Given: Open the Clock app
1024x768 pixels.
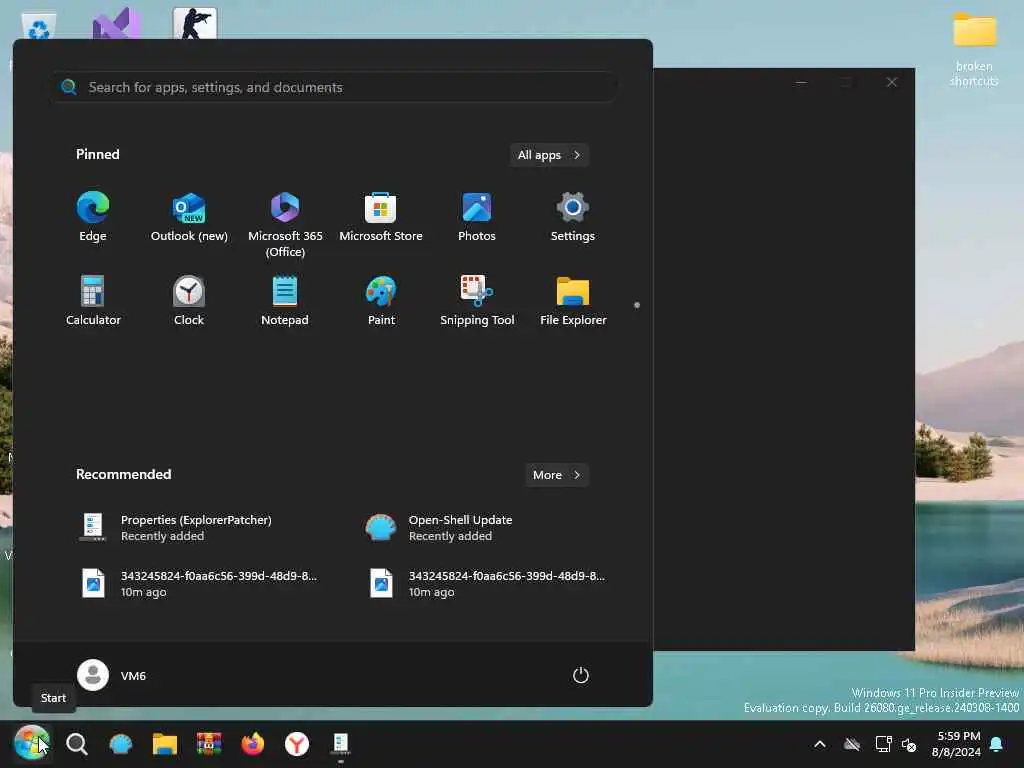Looking at the screenshot, I should tap(189, 300).
